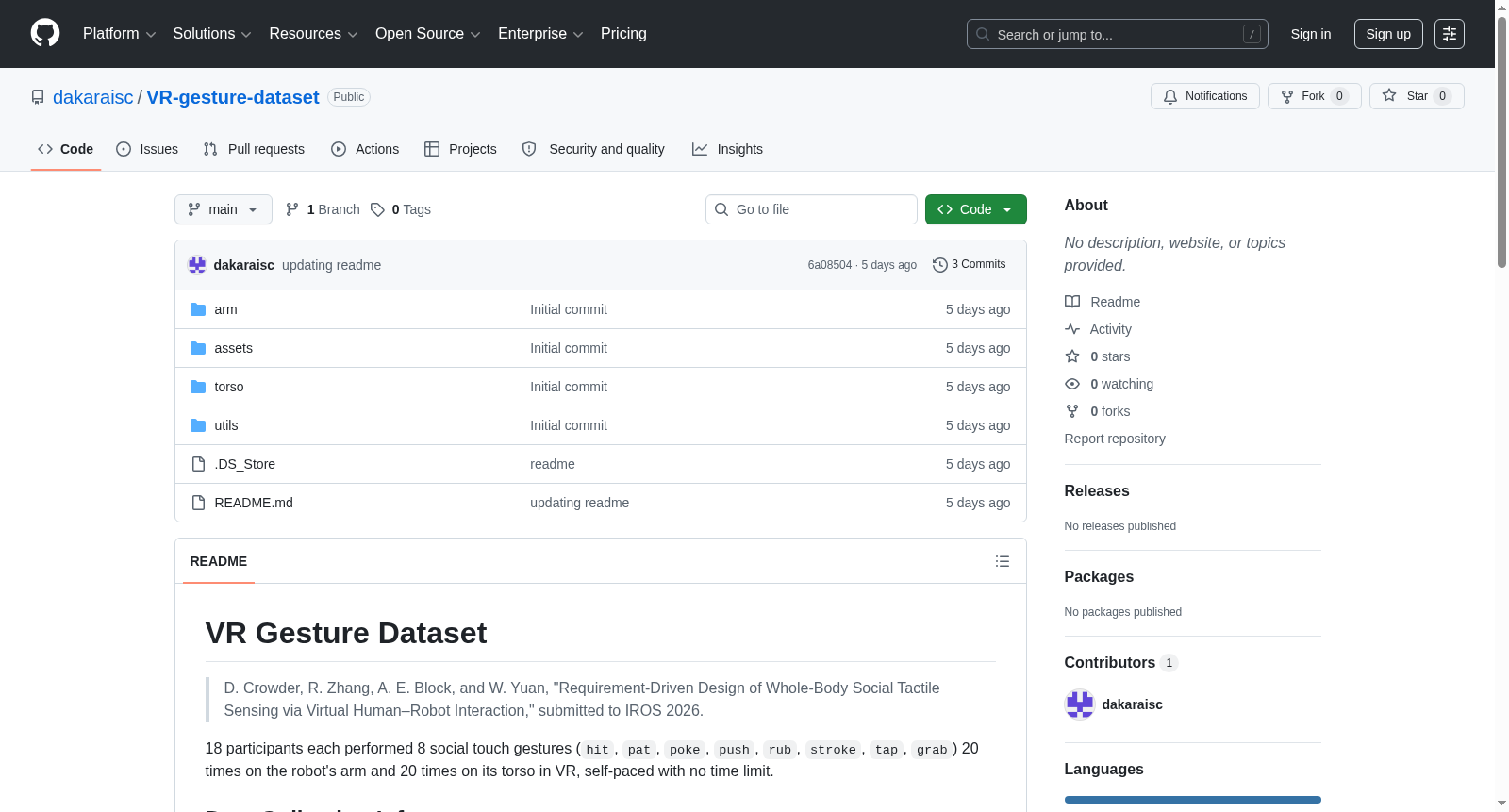Open the Releases heading link
Screen dimensions: 1509x812
point(1097,491)
